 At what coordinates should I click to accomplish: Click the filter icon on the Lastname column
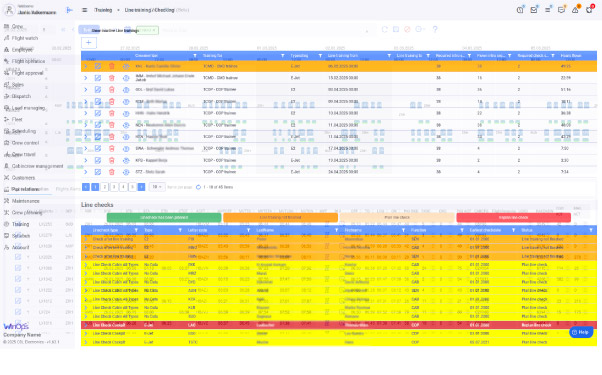coord(336,230)
